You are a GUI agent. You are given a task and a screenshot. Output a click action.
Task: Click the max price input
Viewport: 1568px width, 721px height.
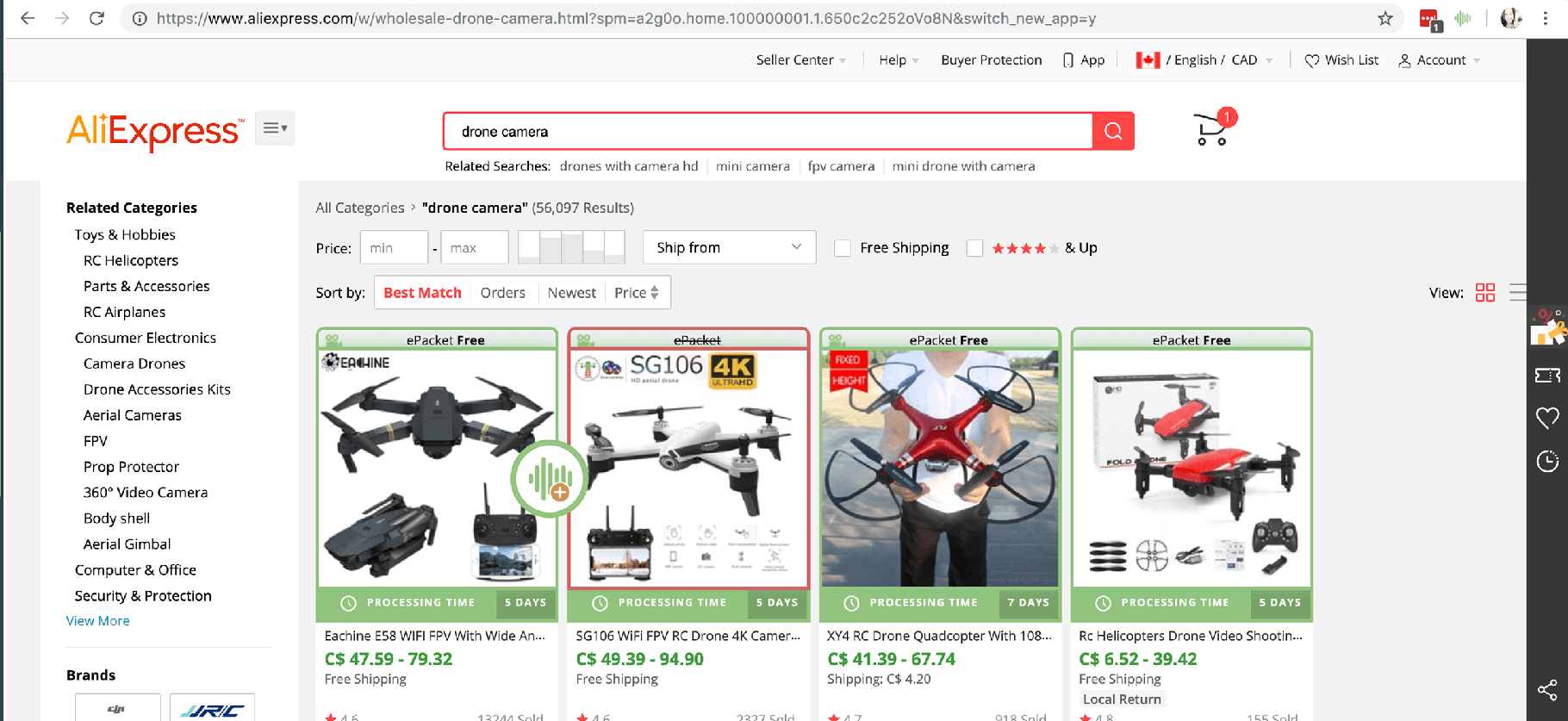[475, 248]
